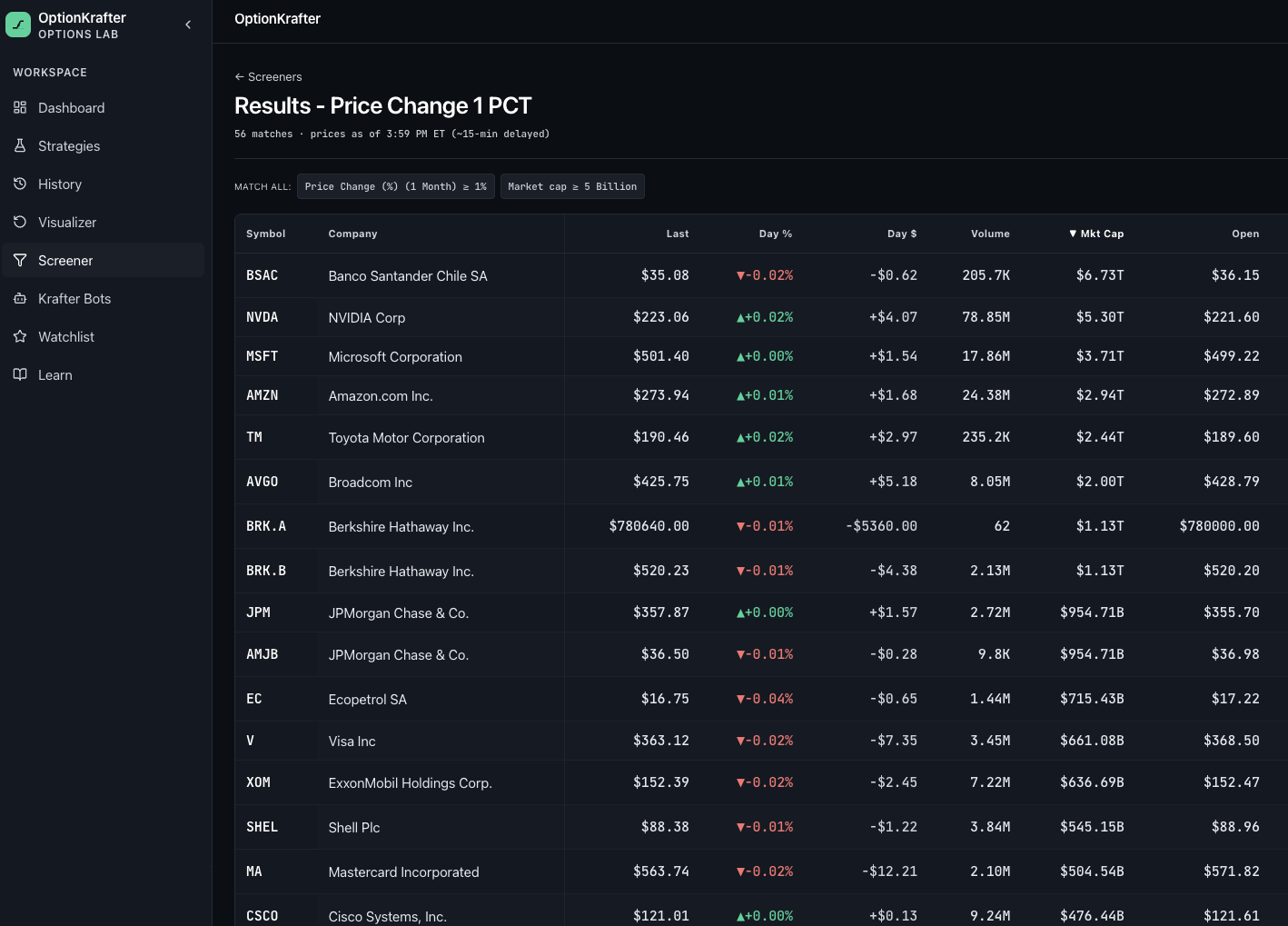Image resolution: width=1288 pixels, height=926 pixels.
Task: Click the OptionKrafter logo icon
Action: pyautogui.click(x=18, y=25)
